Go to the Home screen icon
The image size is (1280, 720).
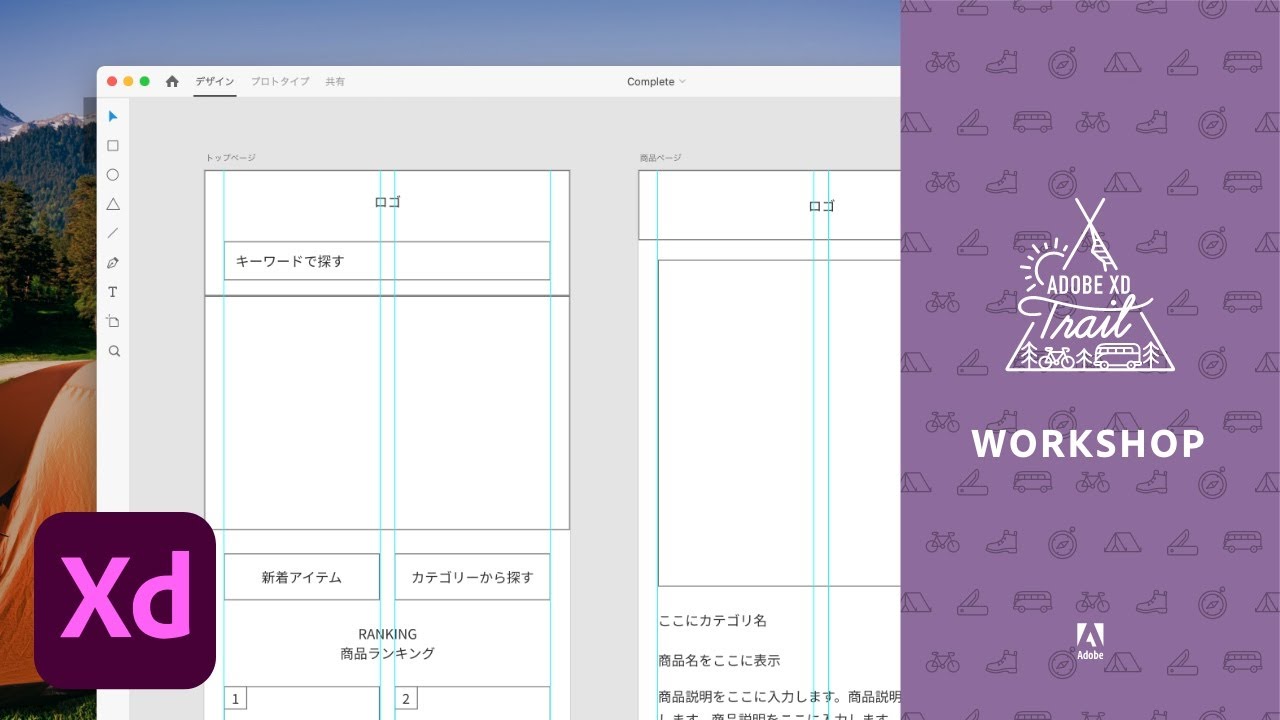coord(172,82)
